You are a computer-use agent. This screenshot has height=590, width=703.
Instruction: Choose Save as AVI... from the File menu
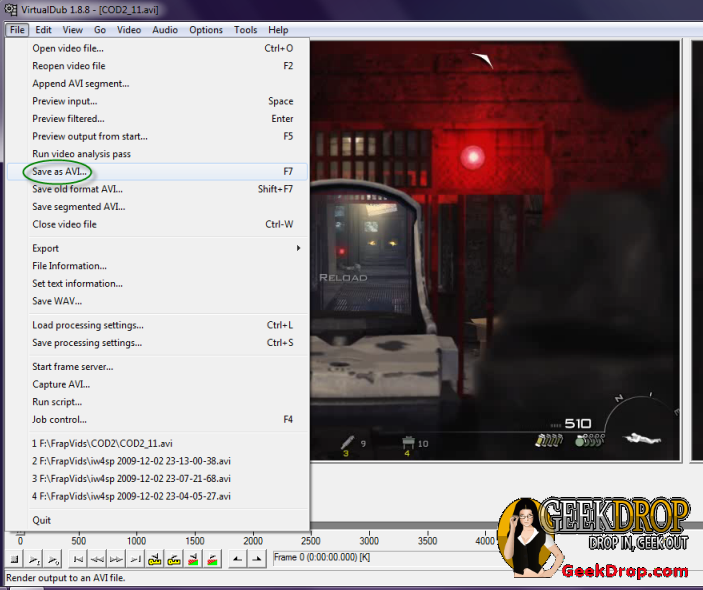pos(60,172)
